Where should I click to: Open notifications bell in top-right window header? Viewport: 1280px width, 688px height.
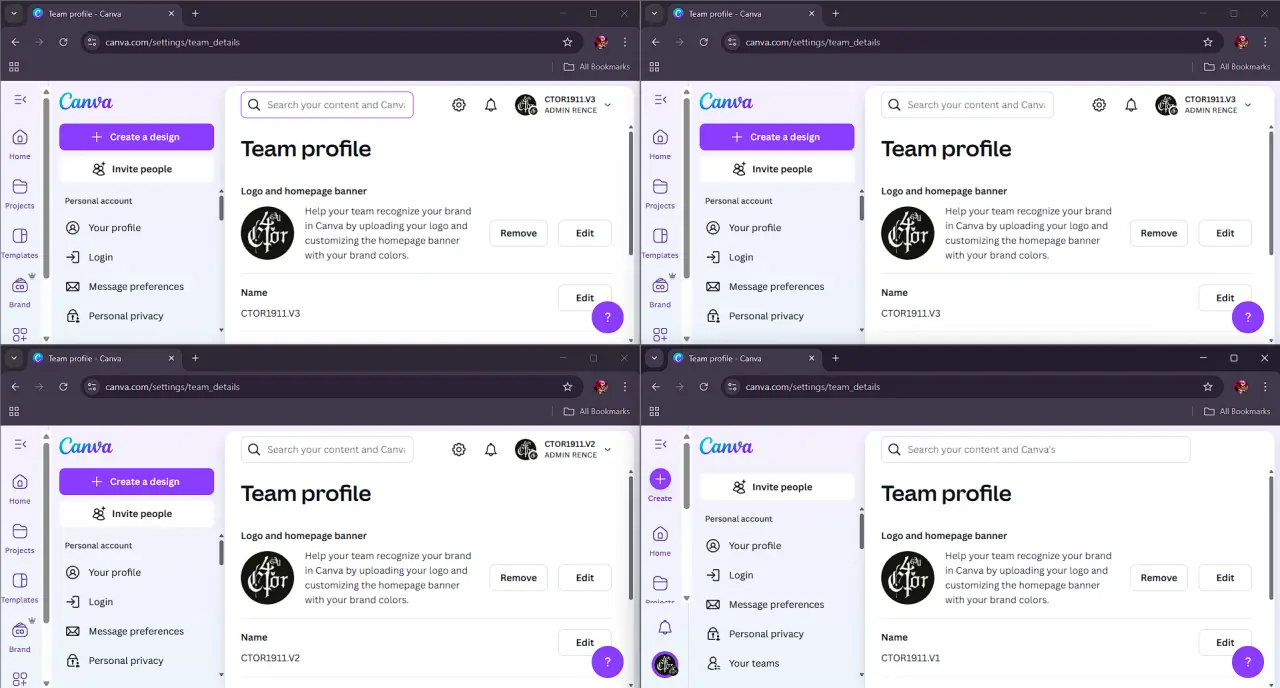coord(1131,105)
